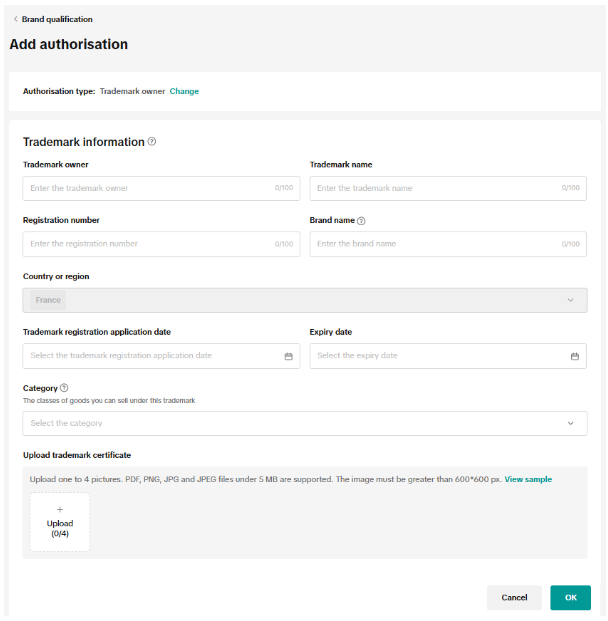Expand the Country or region dropdown arrow
This screenshot has height=621, width=608.
pos(570,300)
